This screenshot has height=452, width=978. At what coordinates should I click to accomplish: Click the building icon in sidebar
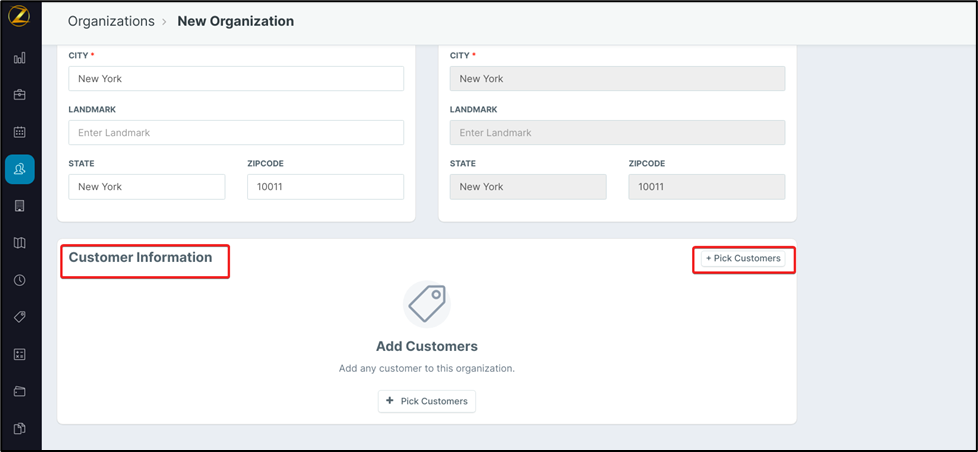pyautogui.click(x=19, y=206)
